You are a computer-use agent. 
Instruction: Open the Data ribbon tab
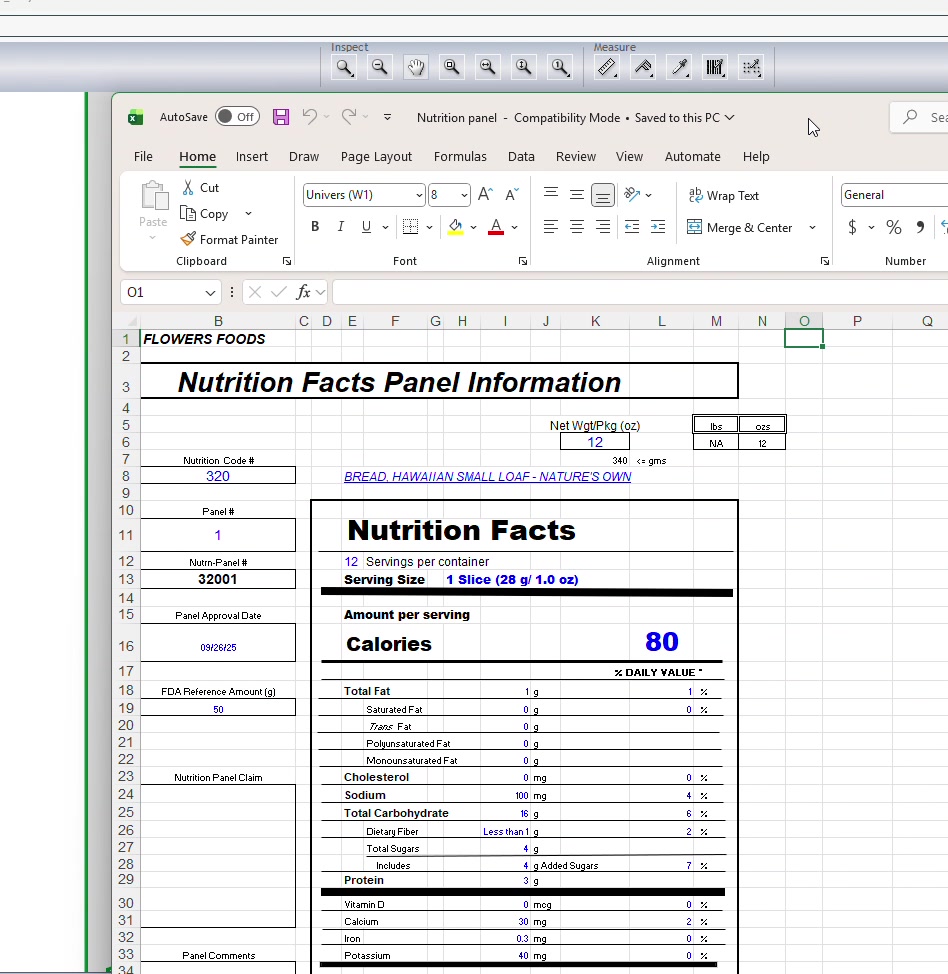tap(521, 156)
